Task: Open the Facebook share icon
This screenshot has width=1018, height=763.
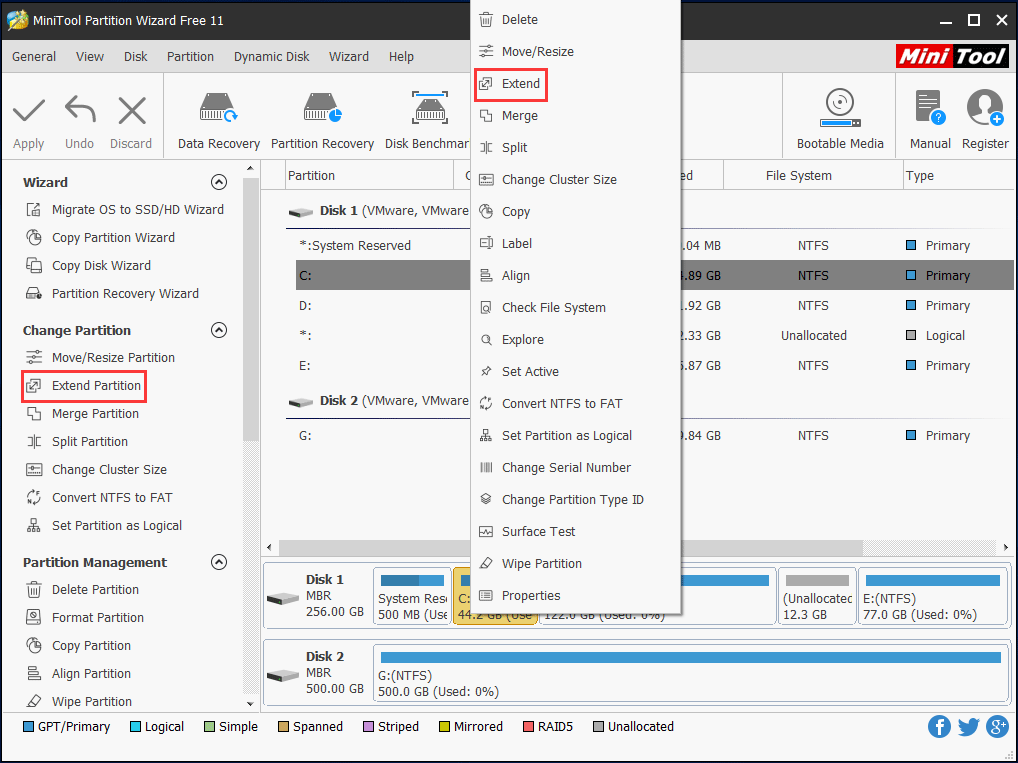Action: click(x=939, y=727)
